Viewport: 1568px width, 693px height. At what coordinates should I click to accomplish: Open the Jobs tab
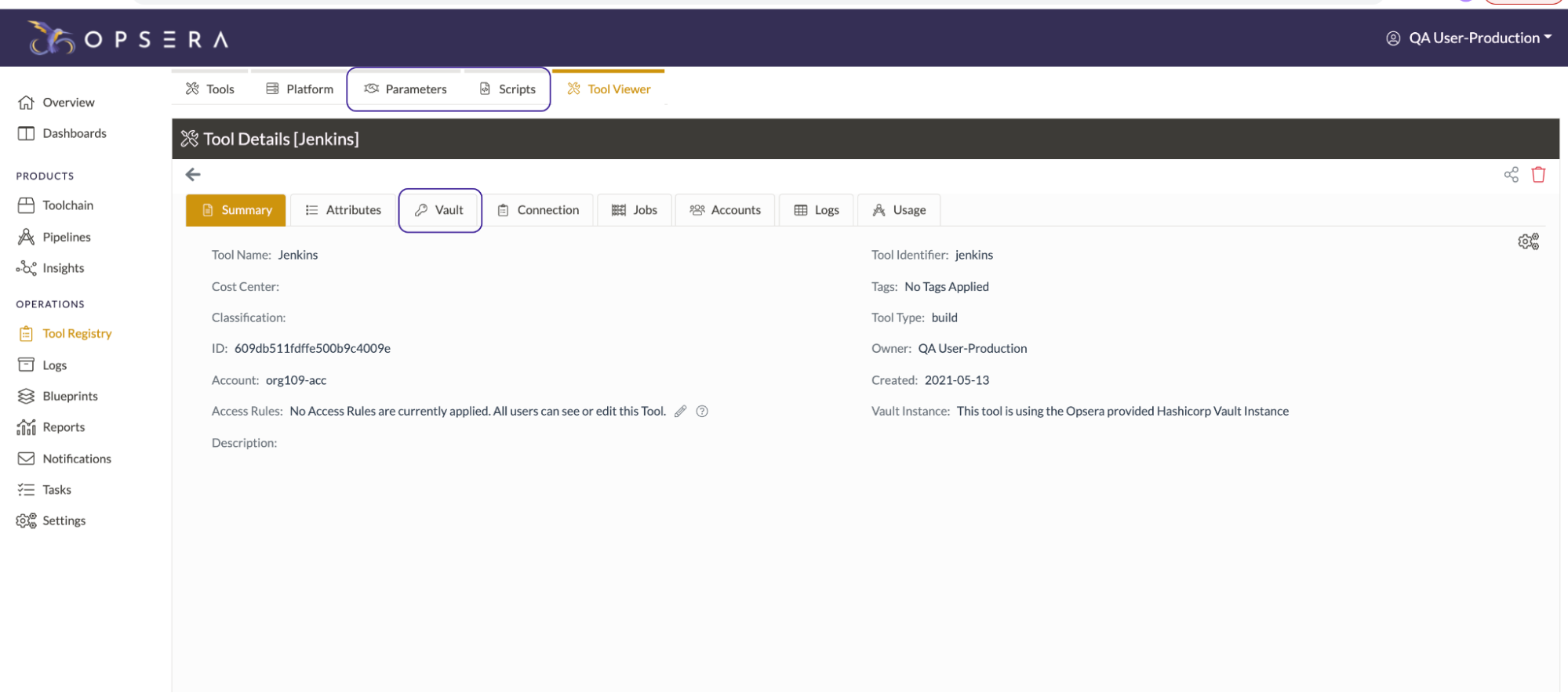click(635, 210)
